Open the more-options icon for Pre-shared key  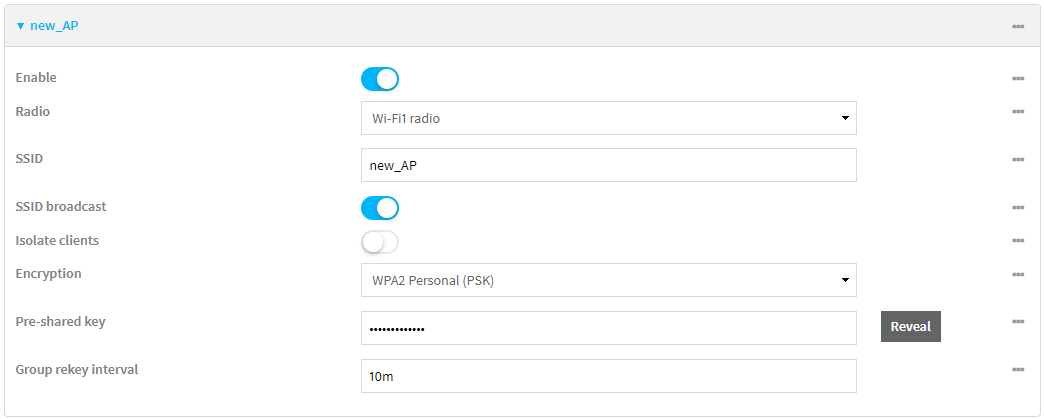click(1017, 322)
